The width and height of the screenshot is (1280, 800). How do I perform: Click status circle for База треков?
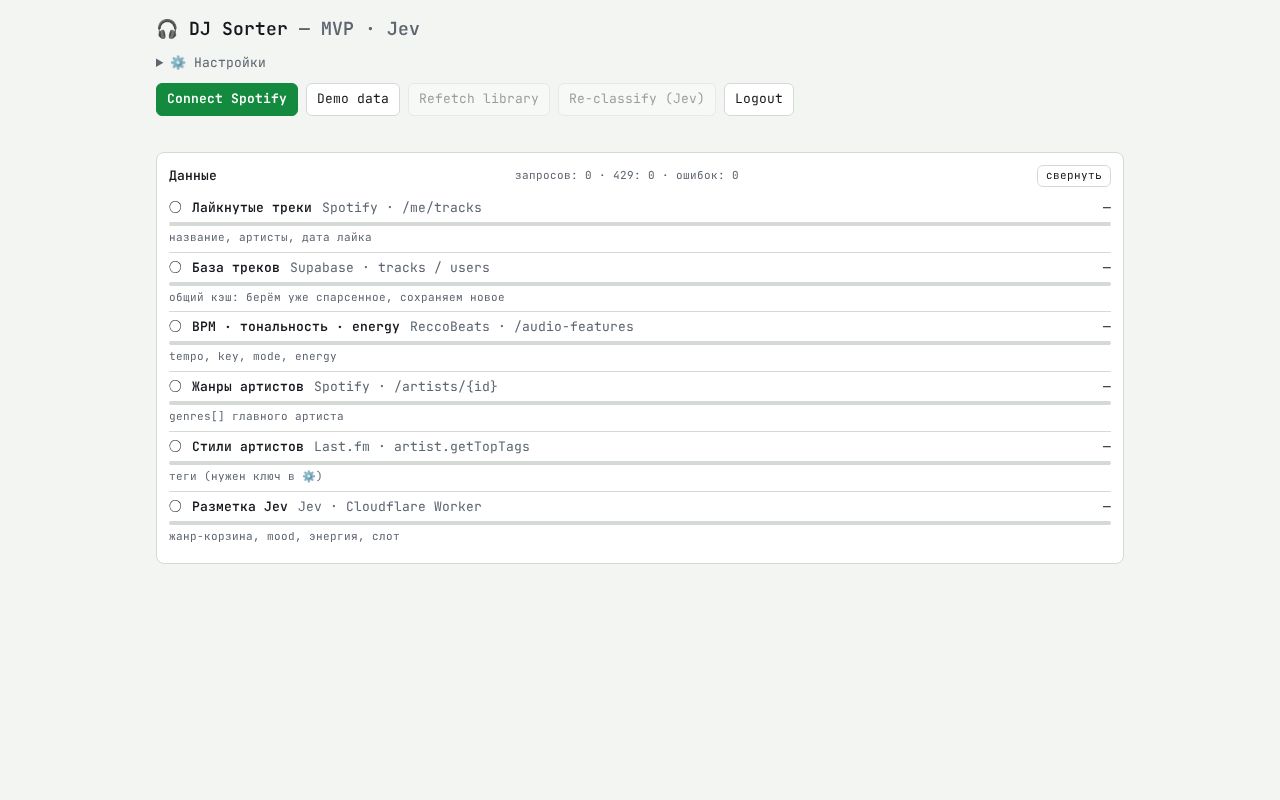point(175,267)
